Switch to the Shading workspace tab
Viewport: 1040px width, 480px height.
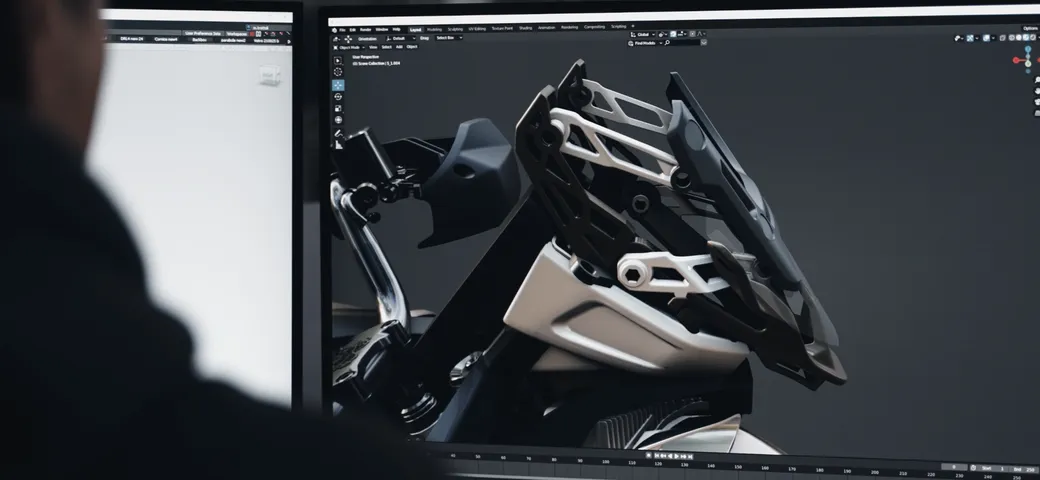[x=526, y=28]
